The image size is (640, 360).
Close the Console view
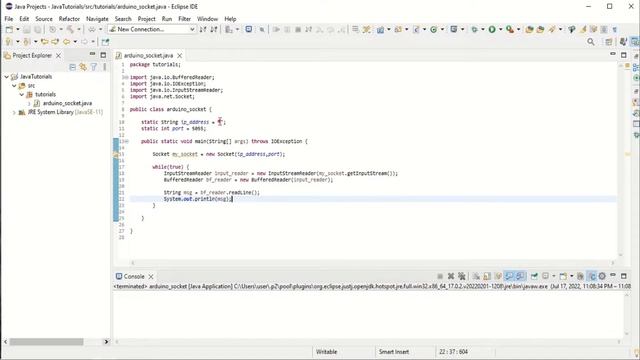tap(151, 276)
